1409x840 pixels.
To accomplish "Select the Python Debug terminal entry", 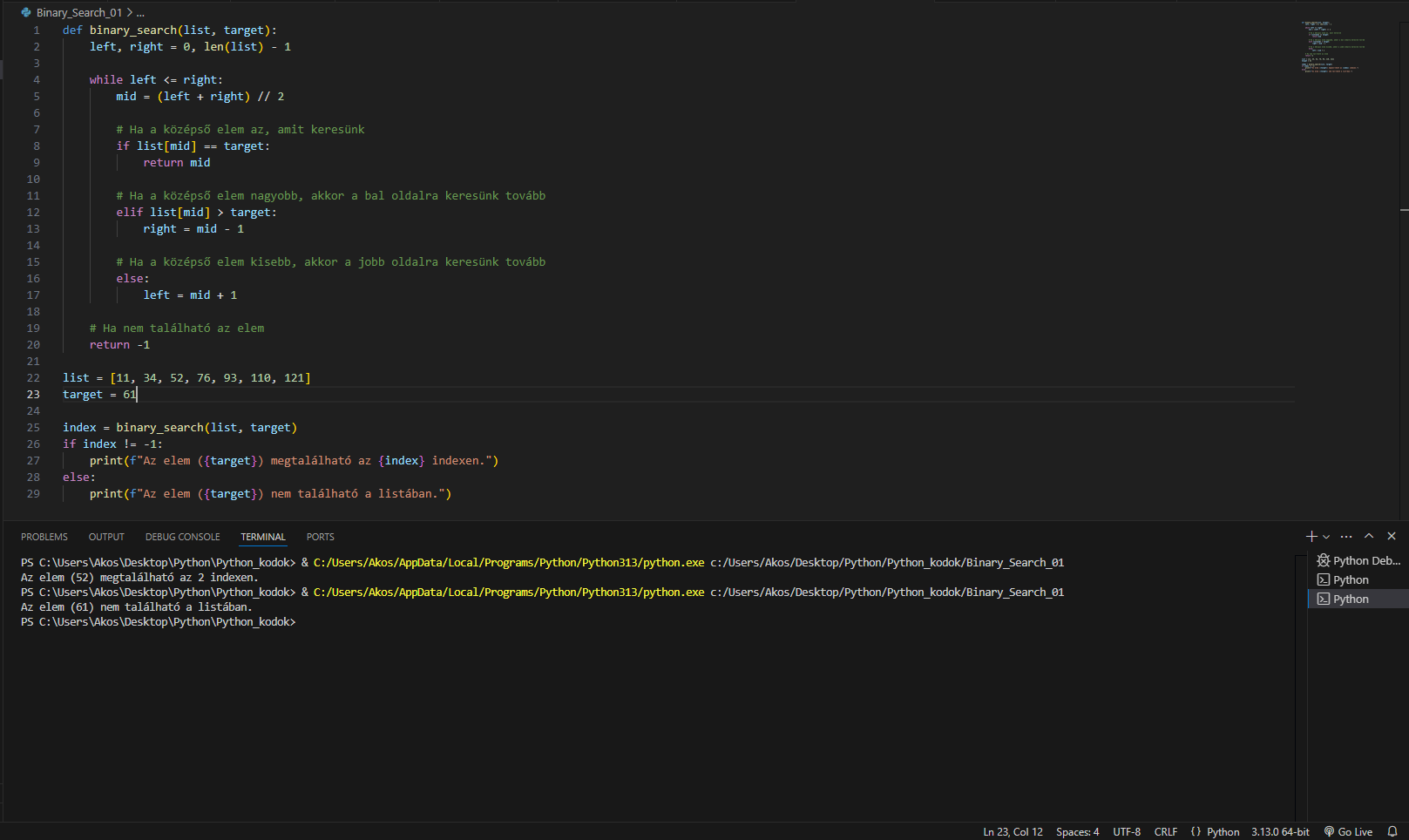I will 1358,561.
